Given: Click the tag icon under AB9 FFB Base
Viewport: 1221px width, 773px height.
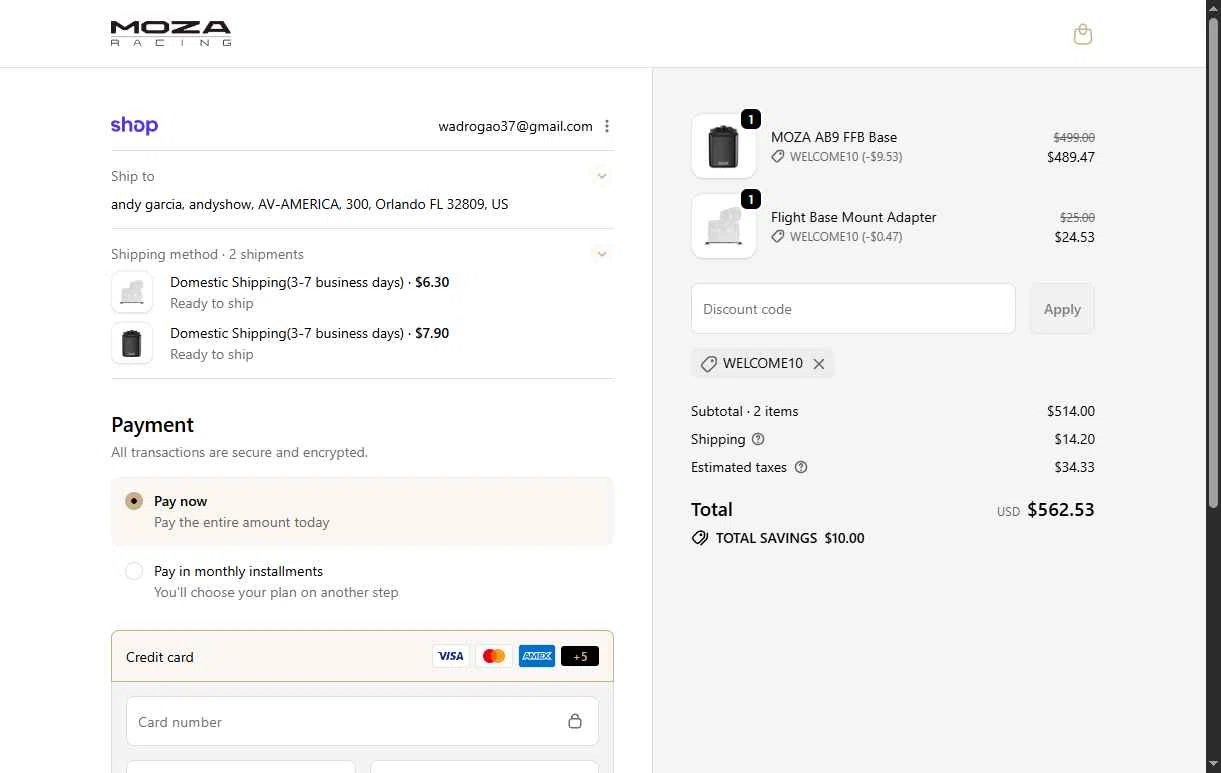Looking at the screenshot, I should click(778, 157).
